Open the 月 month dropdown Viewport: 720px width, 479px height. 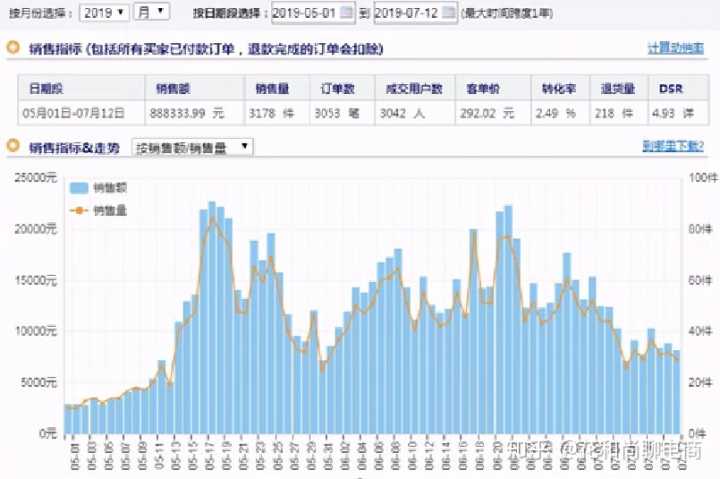tap(152, 13)
